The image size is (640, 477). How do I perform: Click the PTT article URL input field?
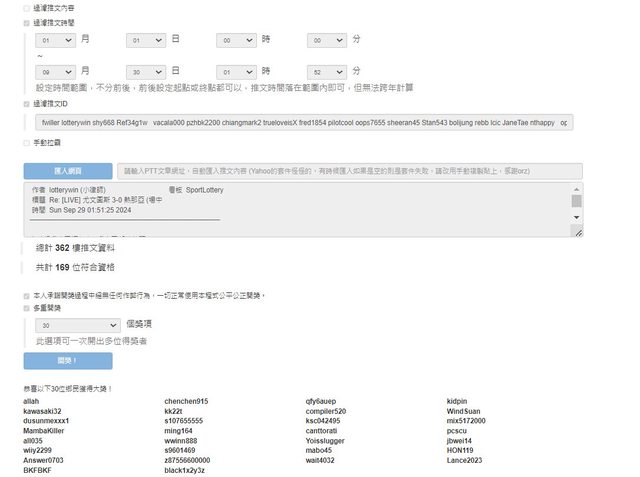(x=348, y=171)
